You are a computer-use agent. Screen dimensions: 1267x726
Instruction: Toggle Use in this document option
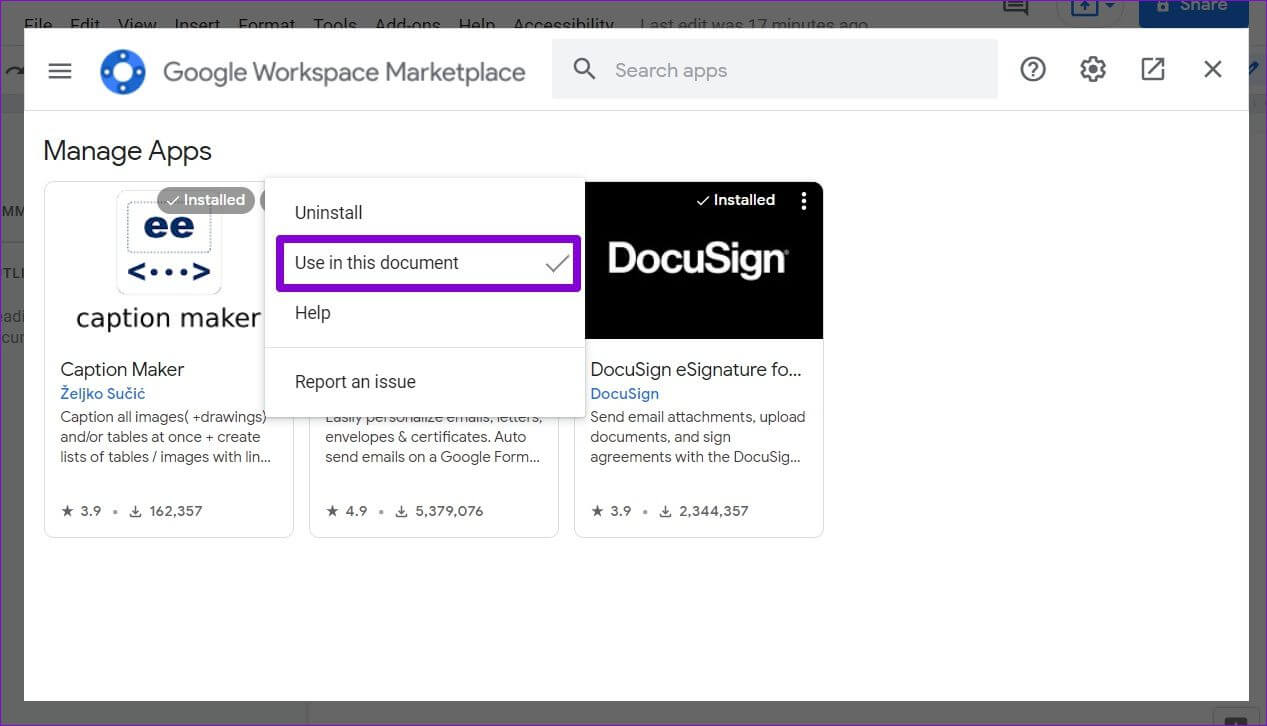(428, 263)
